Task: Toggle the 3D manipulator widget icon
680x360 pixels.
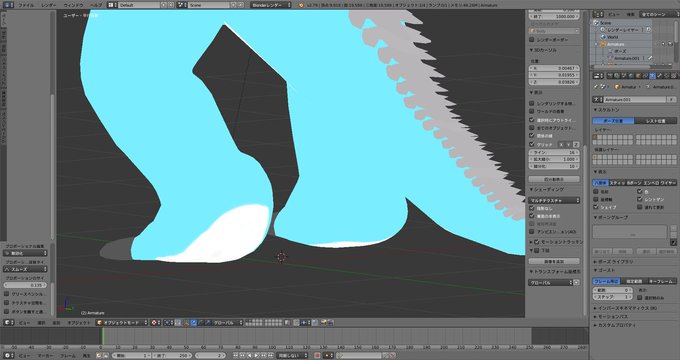Action: tap(186, 323)
